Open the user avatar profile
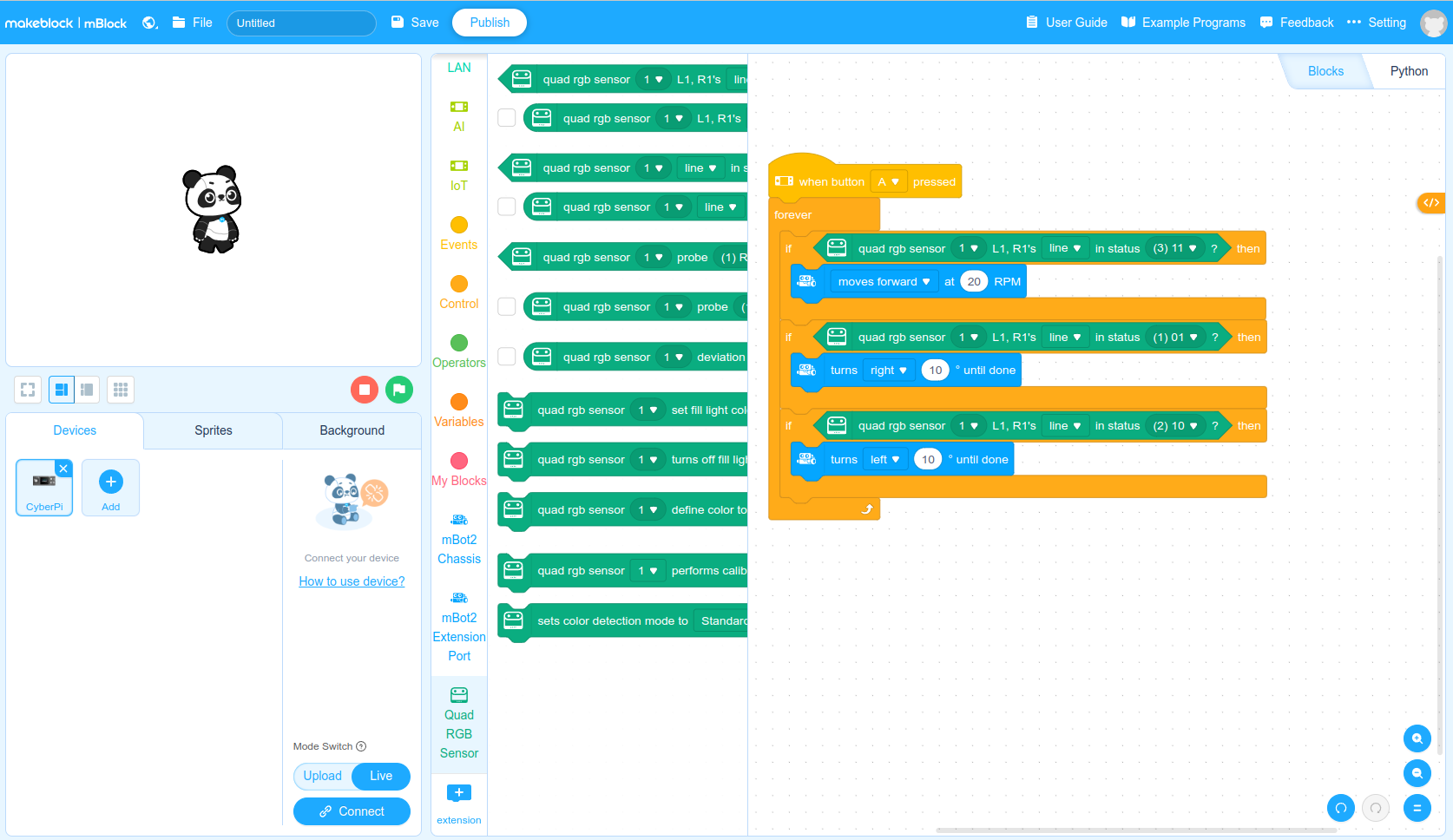 click(1433, 23)
